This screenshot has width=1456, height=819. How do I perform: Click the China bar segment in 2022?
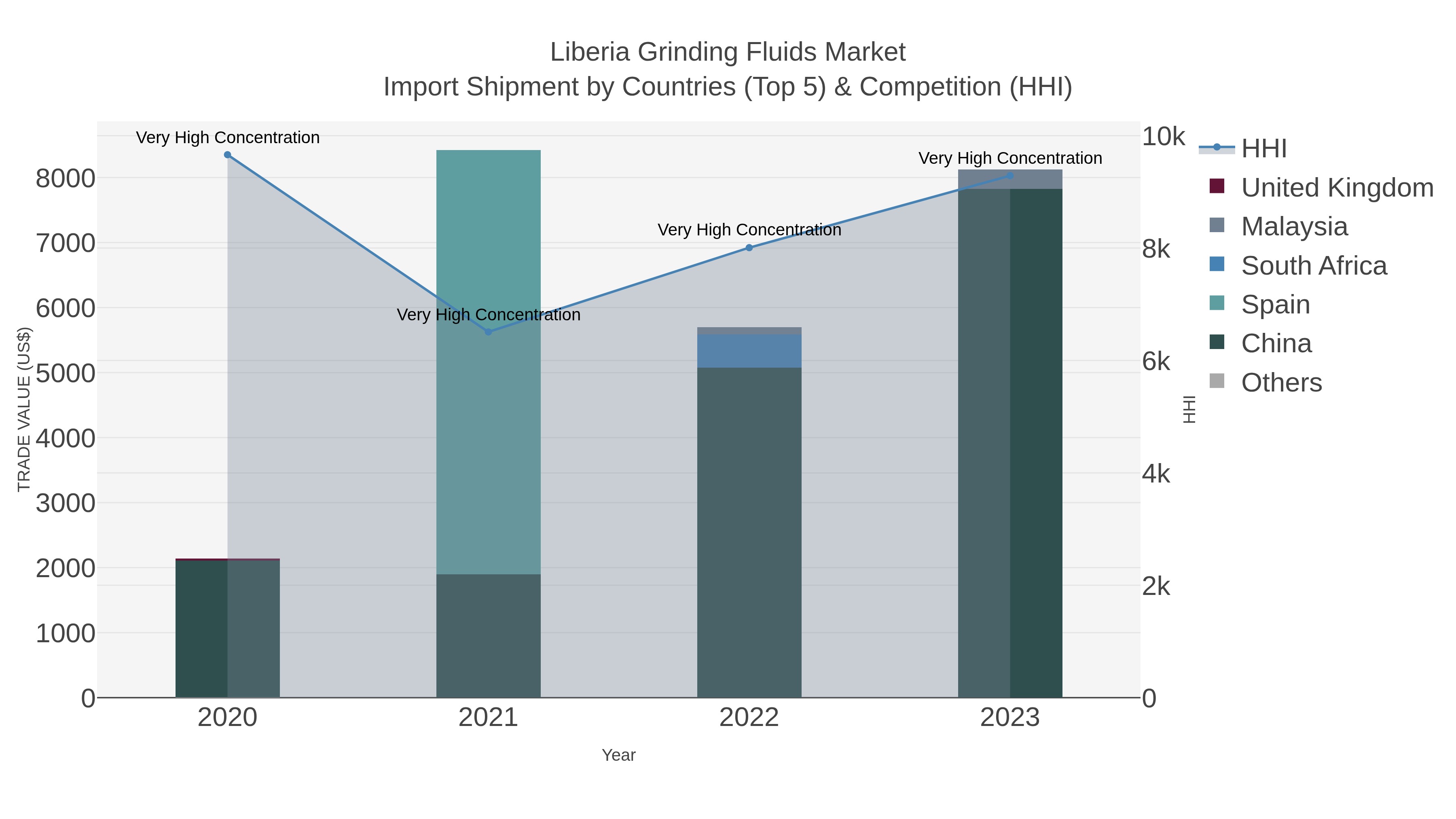point(749,532)
